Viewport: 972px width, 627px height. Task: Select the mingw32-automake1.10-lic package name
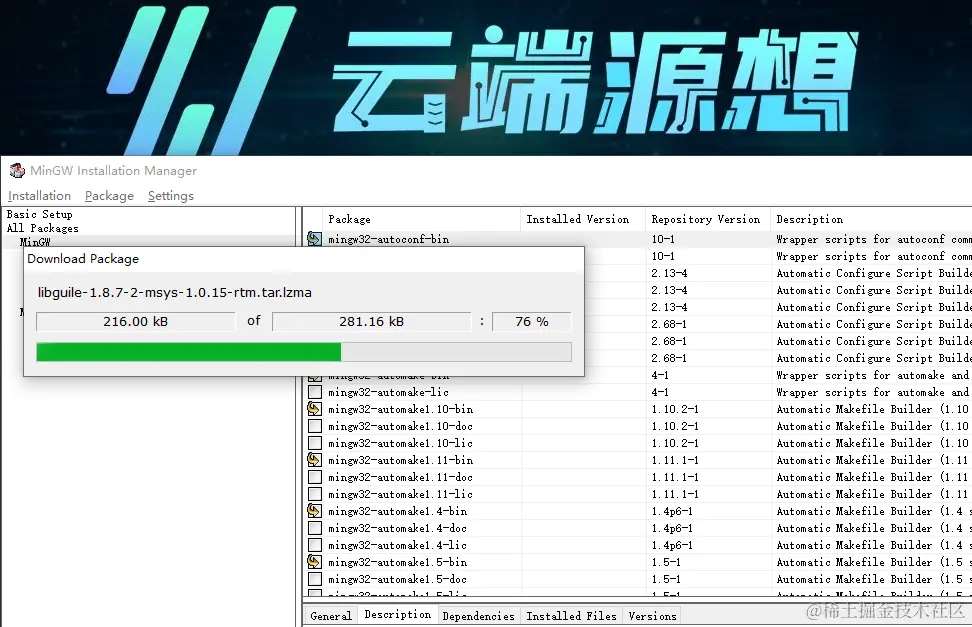[400, 443]
